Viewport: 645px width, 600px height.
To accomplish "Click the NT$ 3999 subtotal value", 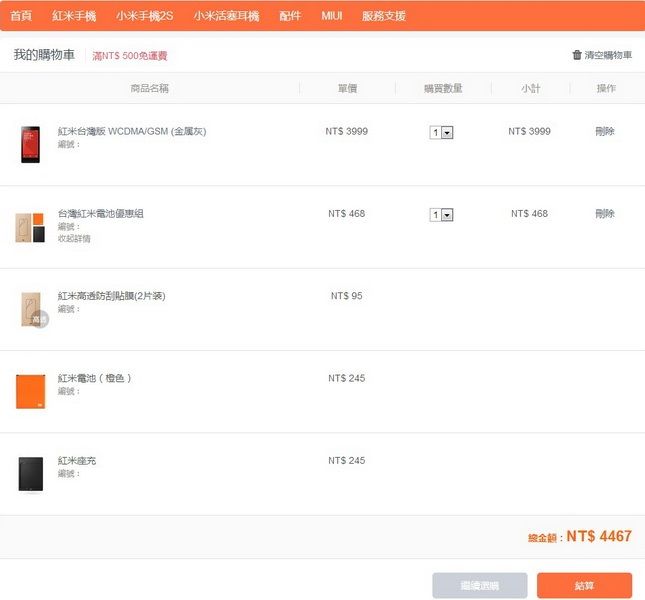I will click(x=529, y=131).
